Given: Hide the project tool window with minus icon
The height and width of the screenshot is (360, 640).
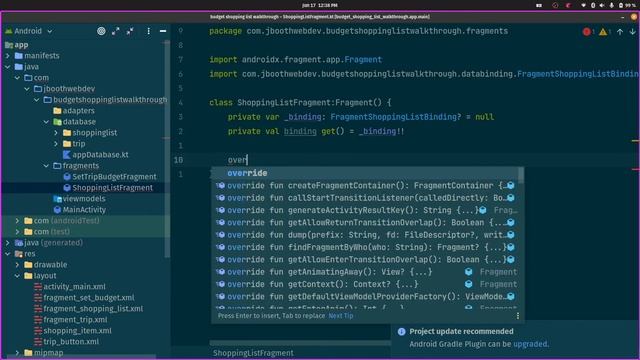Looking at the screenshot, I should coord(163,31).
